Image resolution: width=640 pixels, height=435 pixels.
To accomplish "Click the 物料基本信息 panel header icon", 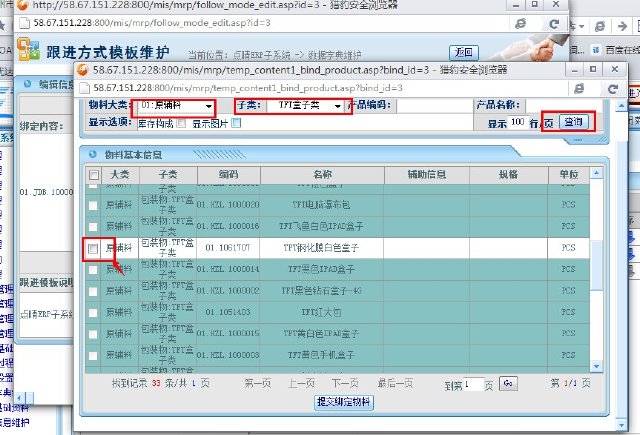I will point(92,155).
